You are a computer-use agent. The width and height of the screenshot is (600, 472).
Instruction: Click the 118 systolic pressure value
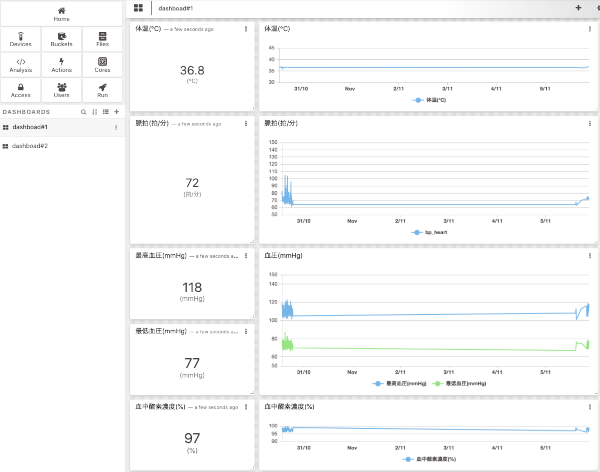point(192,287)
